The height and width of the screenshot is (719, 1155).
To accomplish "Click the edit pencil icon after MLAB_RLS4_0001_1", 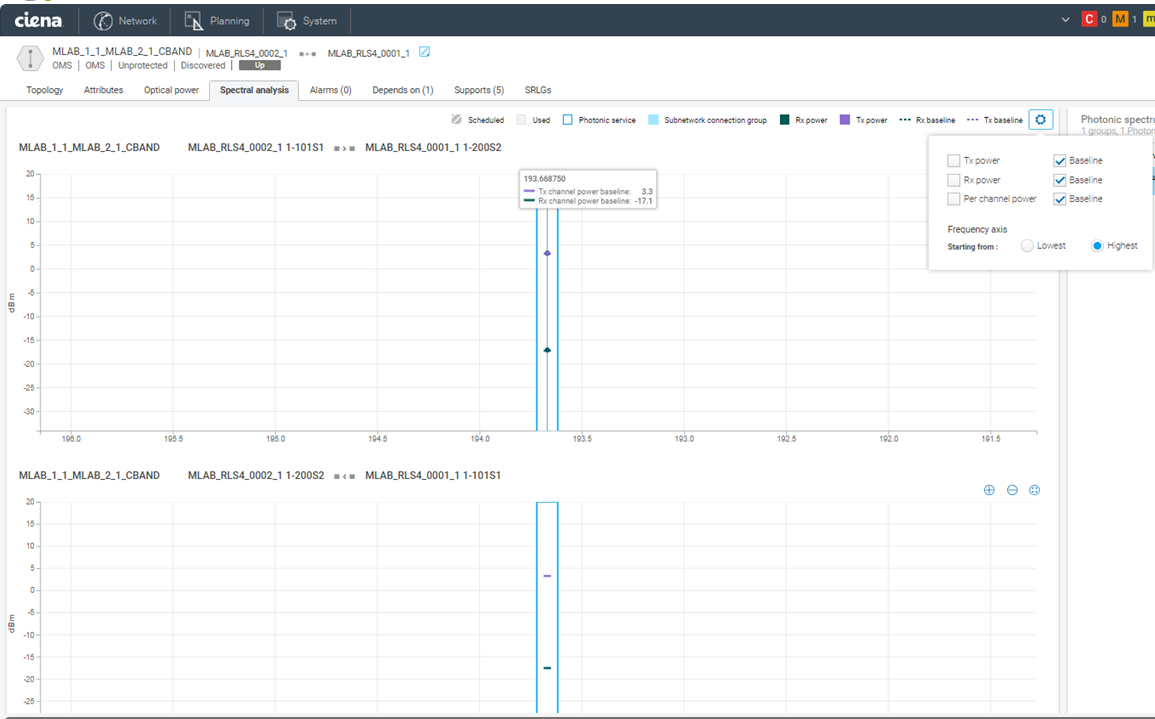I will coord(424,52).
